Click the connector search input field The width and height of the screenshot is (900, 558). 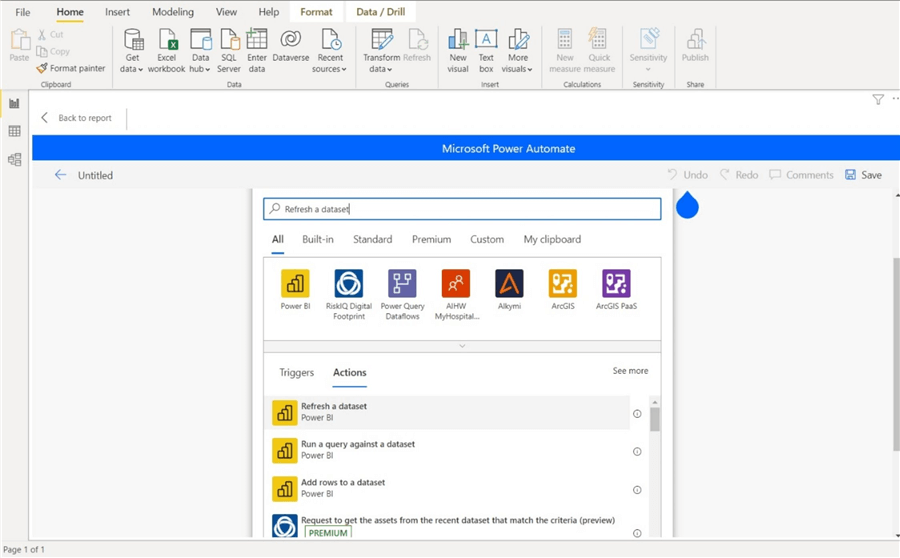pos(462,209)
